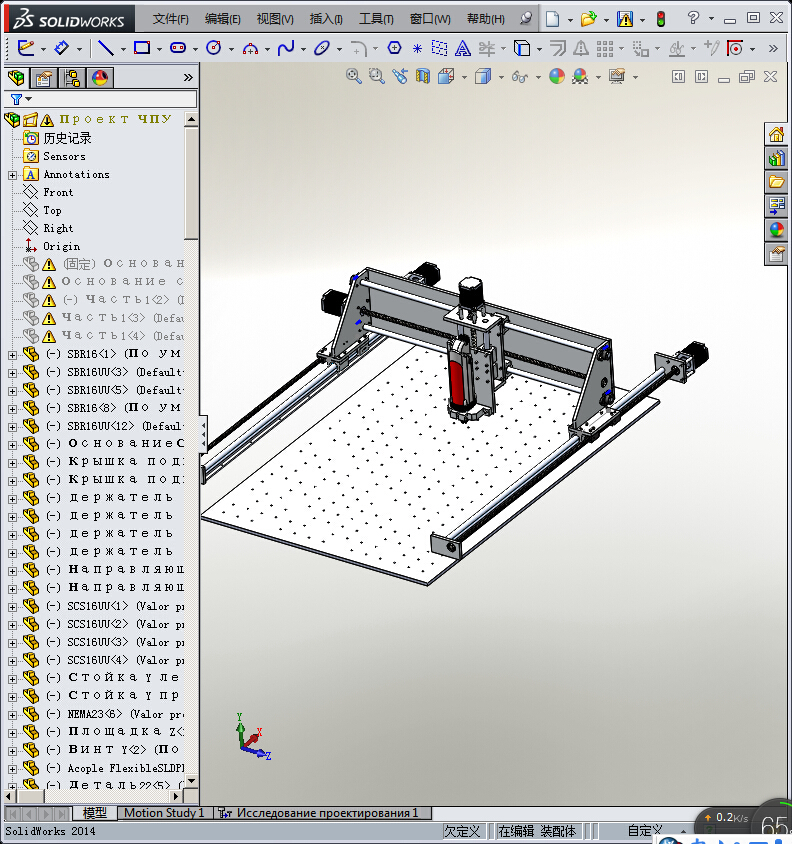Open the 插入(I) menu
The height and width of the screenshot is (844, 792).
click(326, 19)
